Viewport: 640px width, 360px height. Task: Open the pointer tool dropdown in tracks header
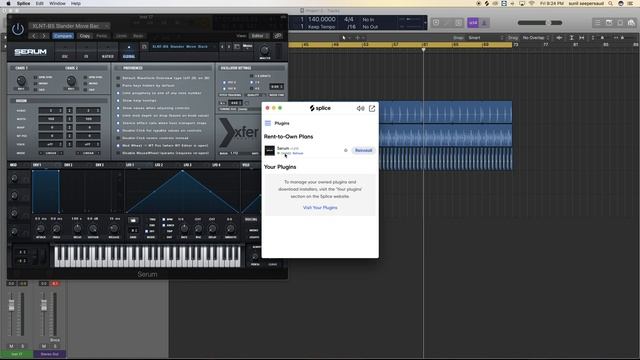(345, 38)
